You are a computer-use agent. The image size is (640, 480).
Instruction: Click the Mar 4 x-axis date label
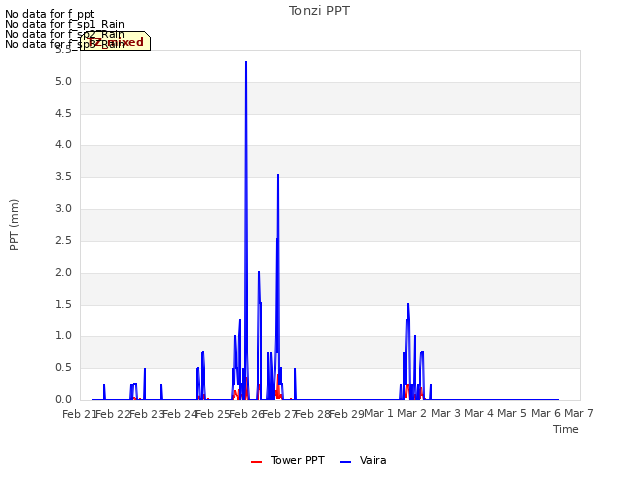tap(479, 413)
